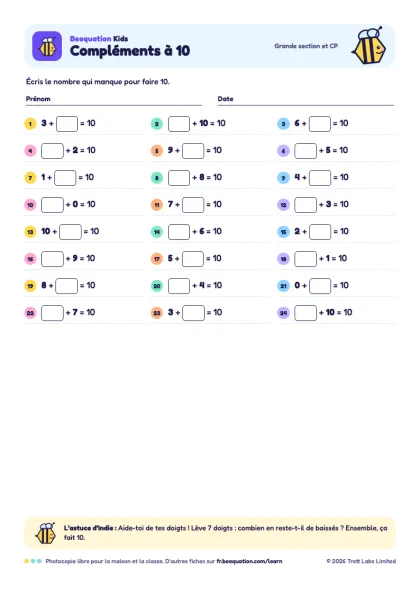Click the answer box before + 2 = 10

pyautogui.click(x=52, y=151)
